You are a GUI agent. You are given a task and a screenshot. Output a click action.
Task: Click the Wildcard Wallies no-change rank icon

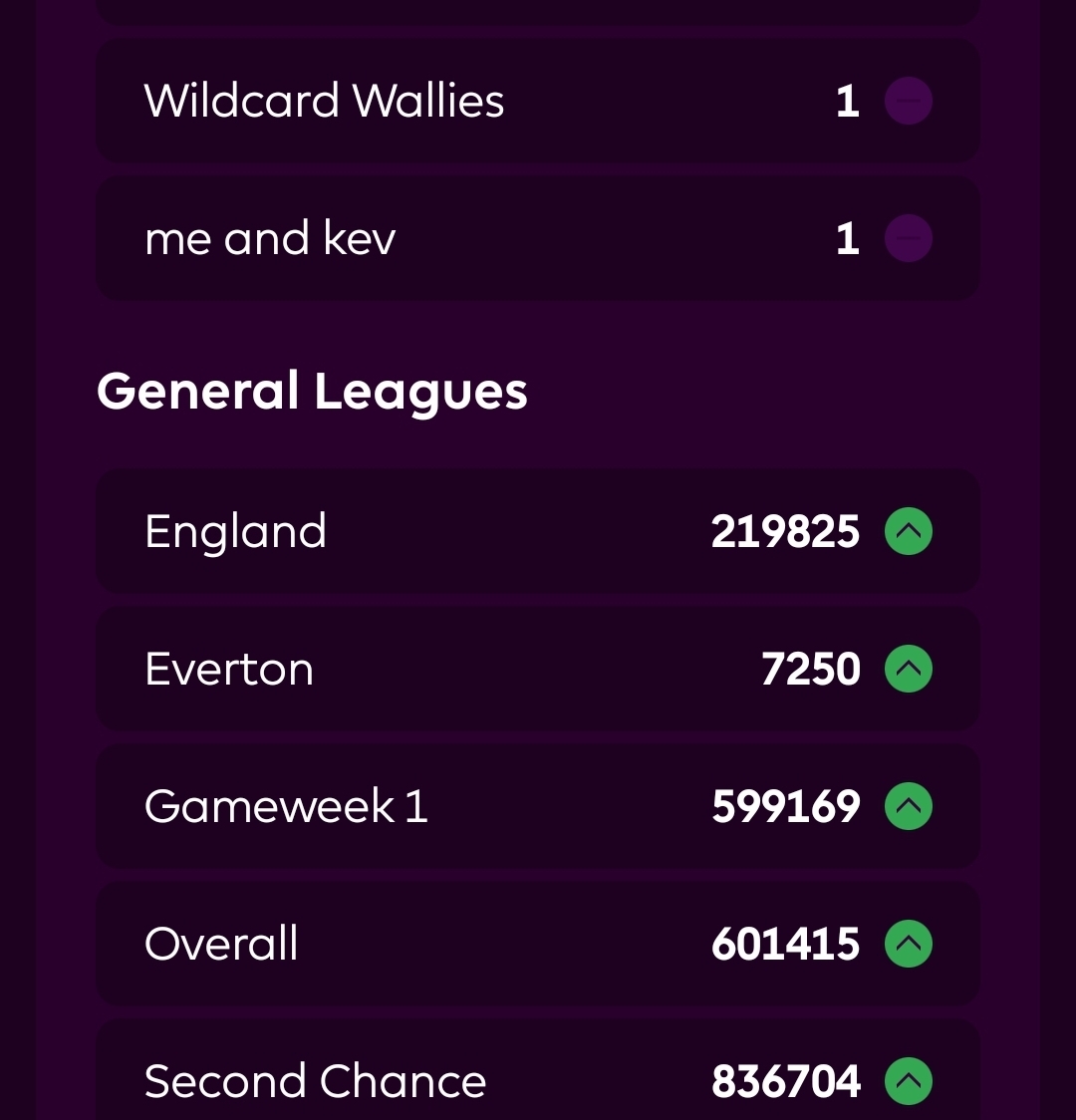(908, 101)
